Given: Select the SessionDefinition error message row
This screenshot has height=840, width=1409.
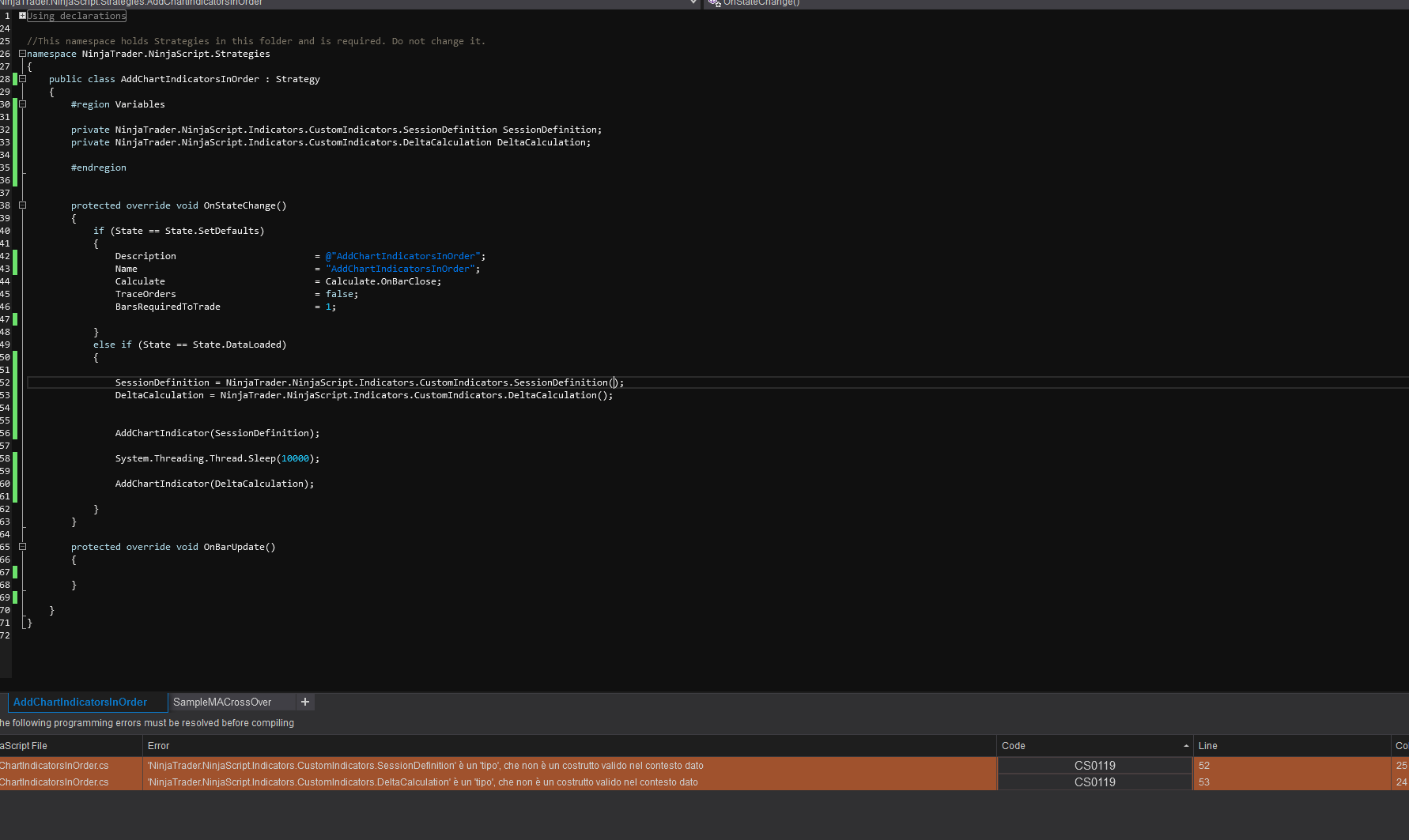Looking at the screenshot, I should [x=569, y=765].
